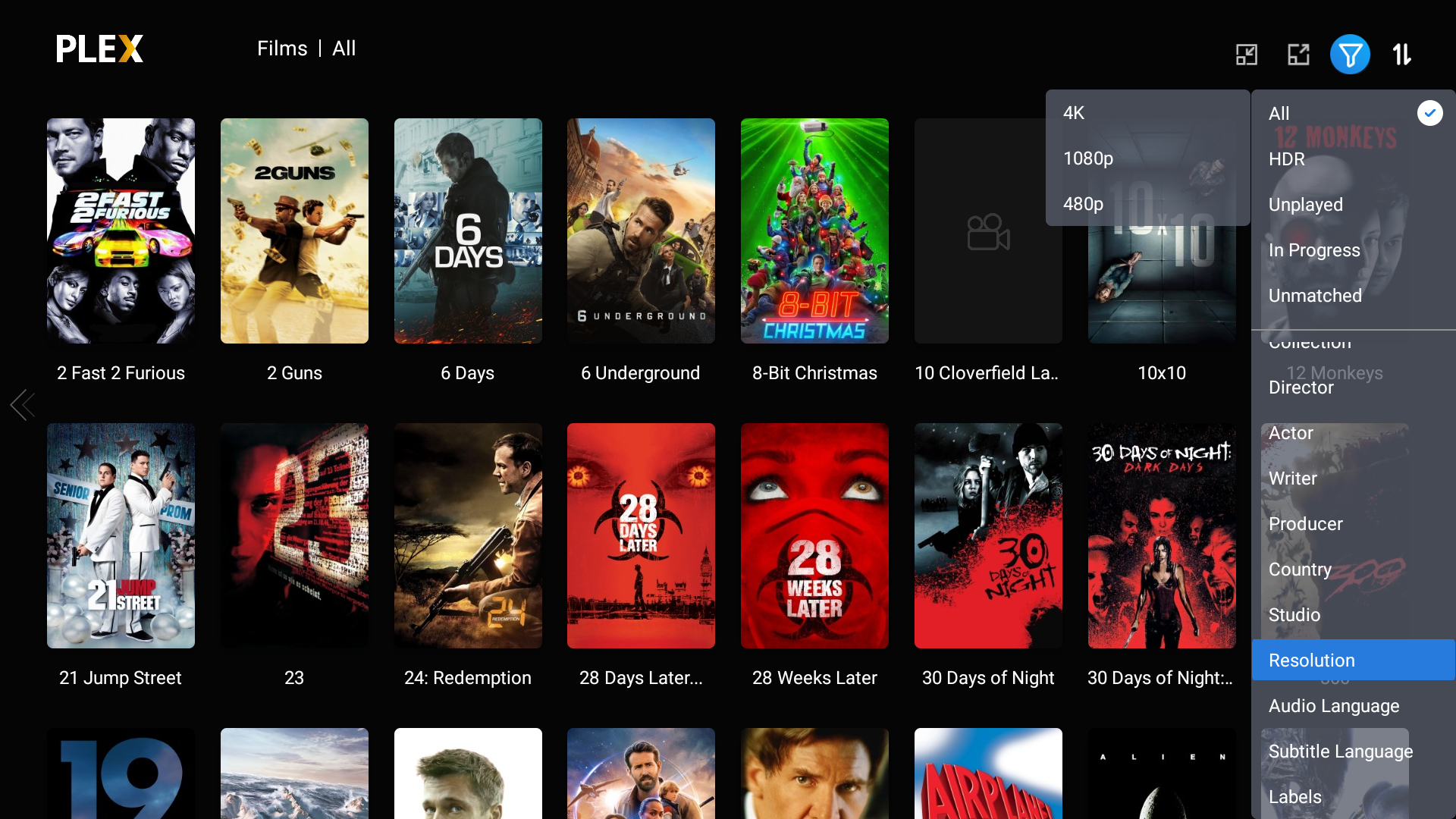The width and height of the screenshot is (1456, 819).
Task: Select the 1080p resolution option
Action: point(1147,158)
